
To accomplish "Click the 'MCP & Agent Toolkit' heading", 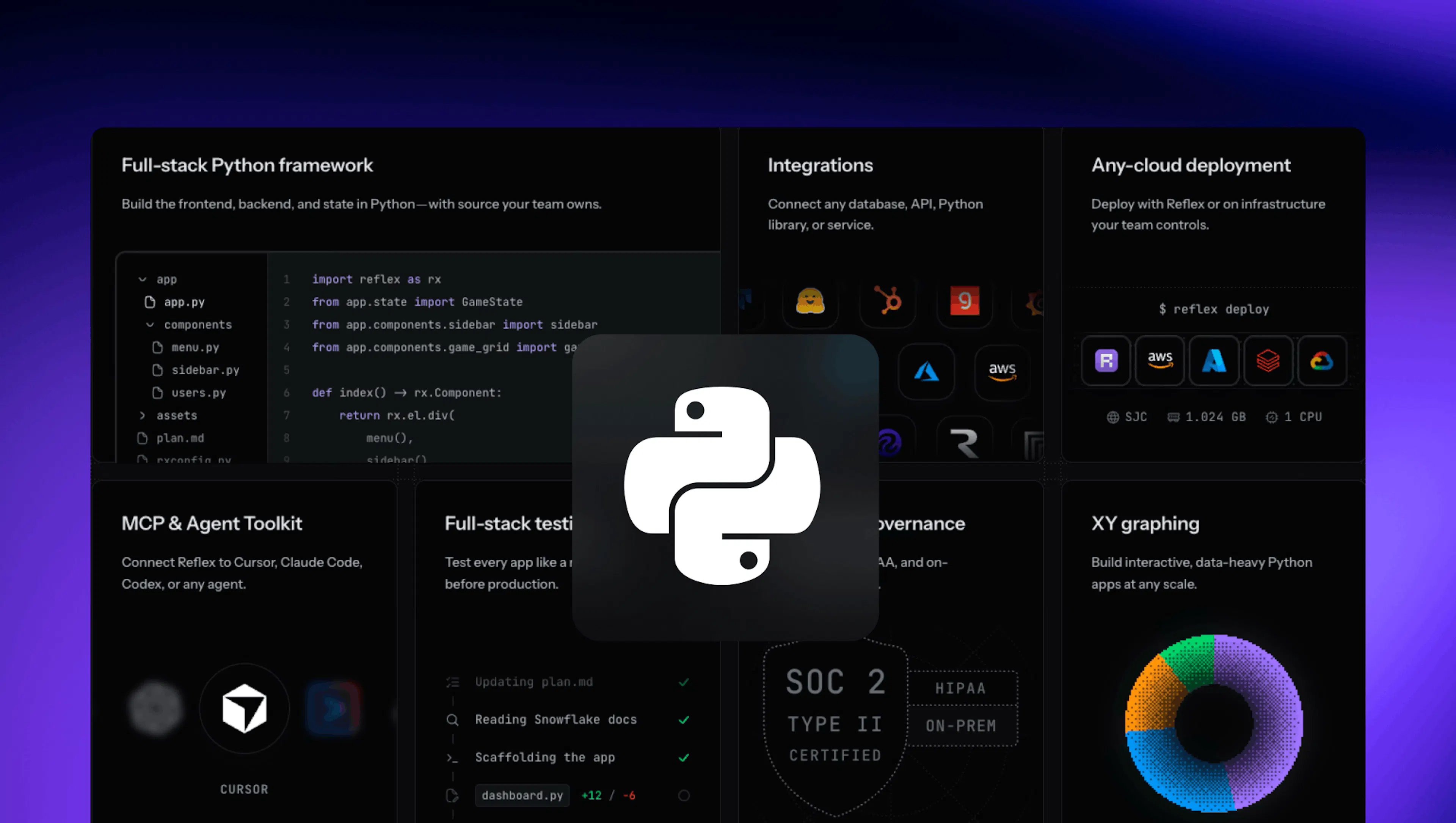I will click(x=212, y=523).
